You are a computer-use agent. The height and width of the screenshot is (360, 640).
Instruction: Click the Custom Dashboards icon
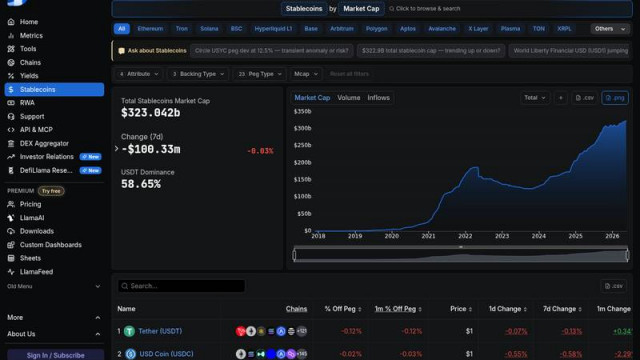pos(11,245)
